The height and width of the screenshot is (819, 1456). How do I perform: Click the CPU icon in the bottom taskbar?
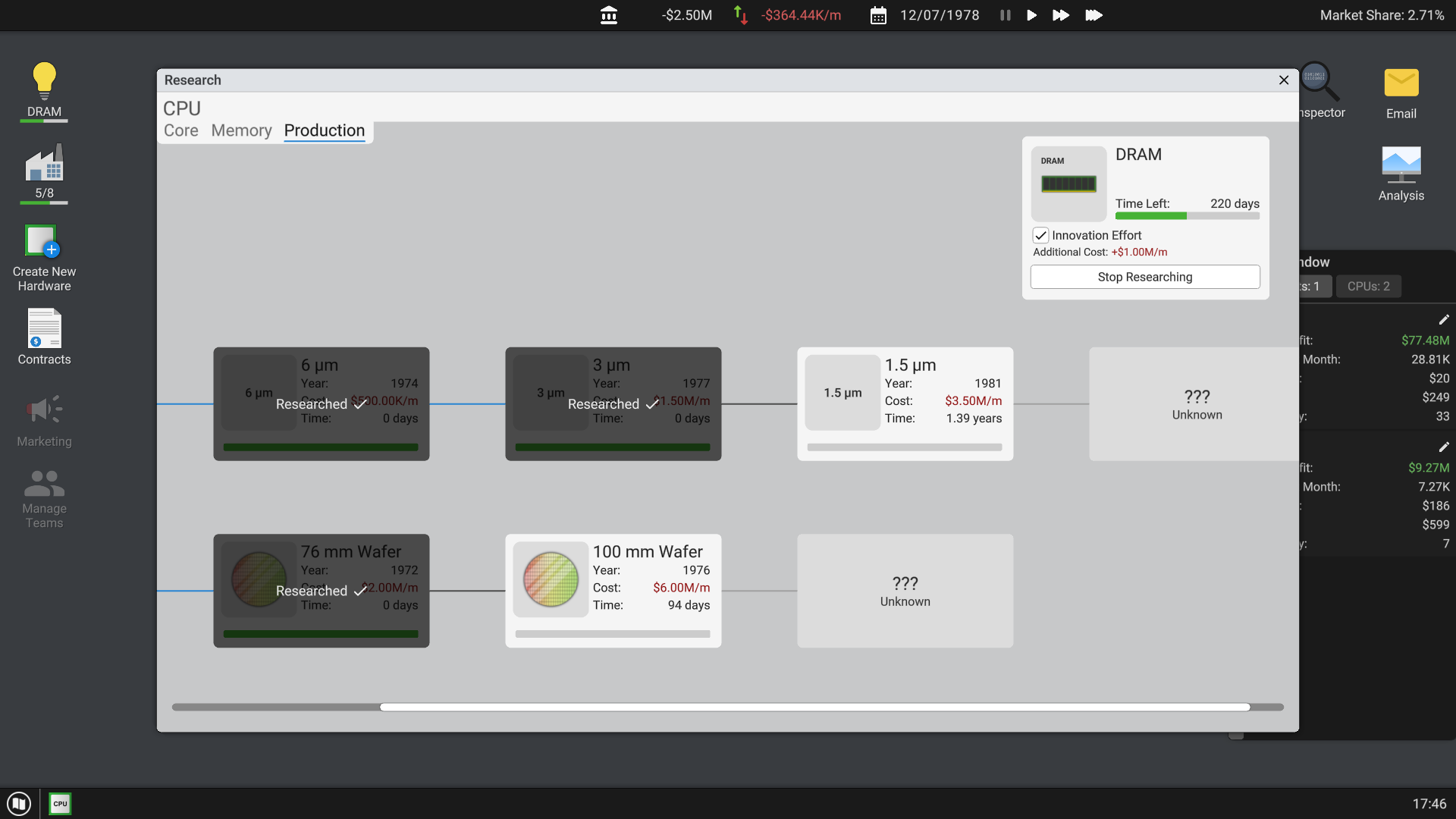[x=59, y=803]
